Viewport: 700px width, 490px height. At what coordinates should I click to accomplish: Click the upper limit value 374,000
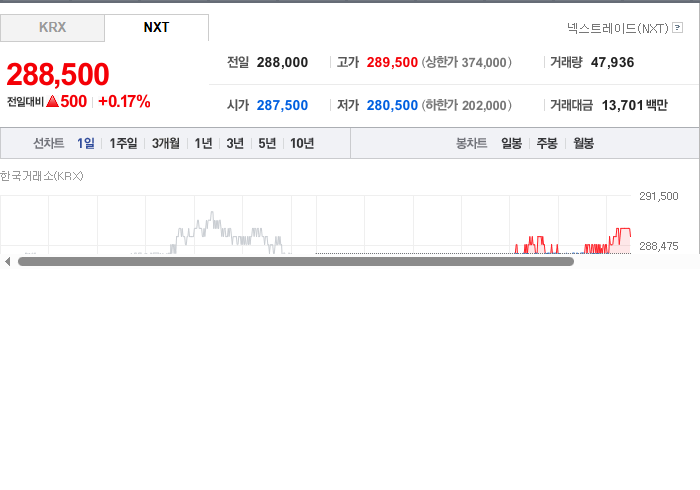pos(484,62)
